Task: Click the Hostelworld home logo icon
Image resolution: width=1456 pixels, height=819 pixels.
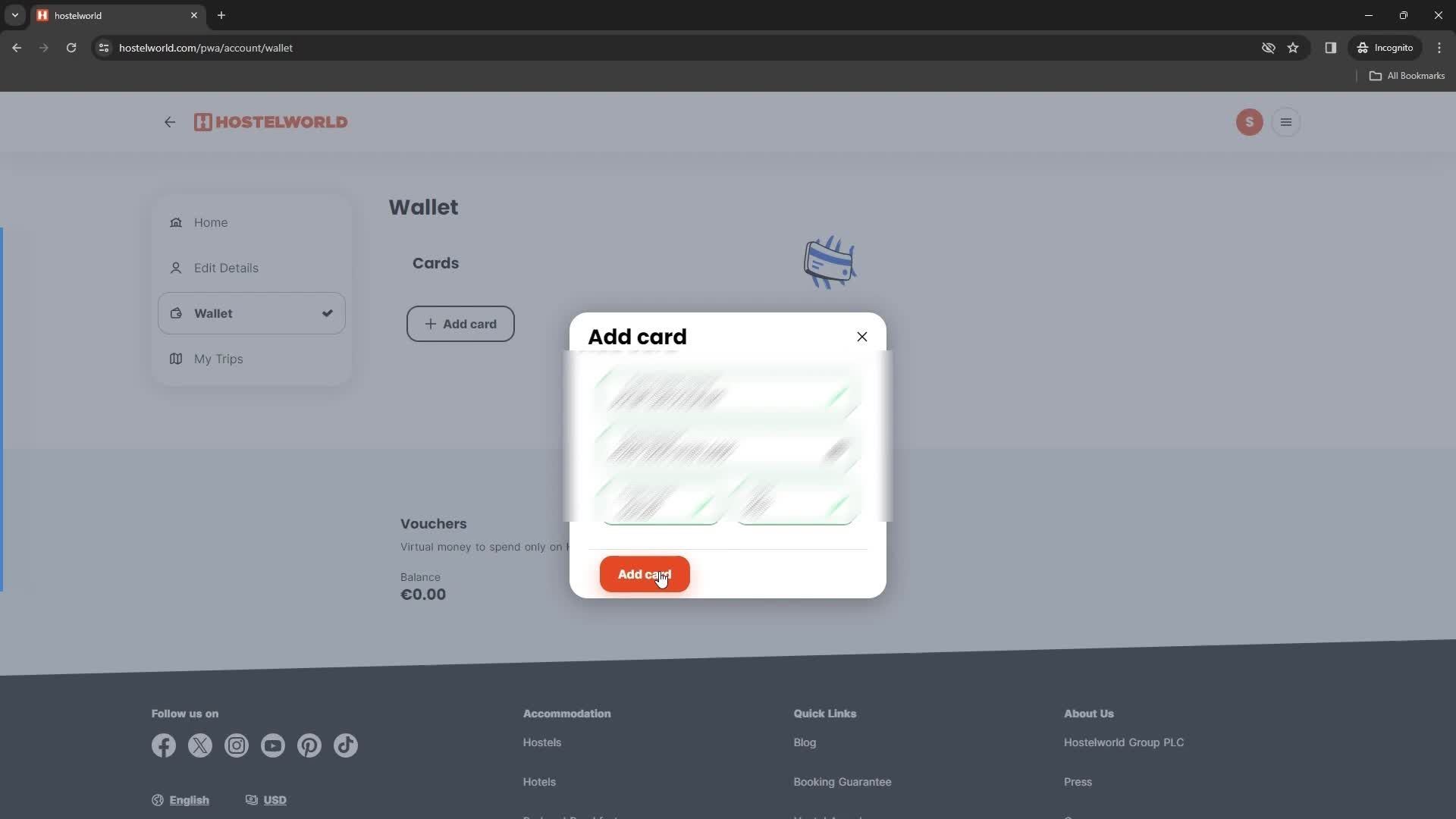Action: click(201, 121)
